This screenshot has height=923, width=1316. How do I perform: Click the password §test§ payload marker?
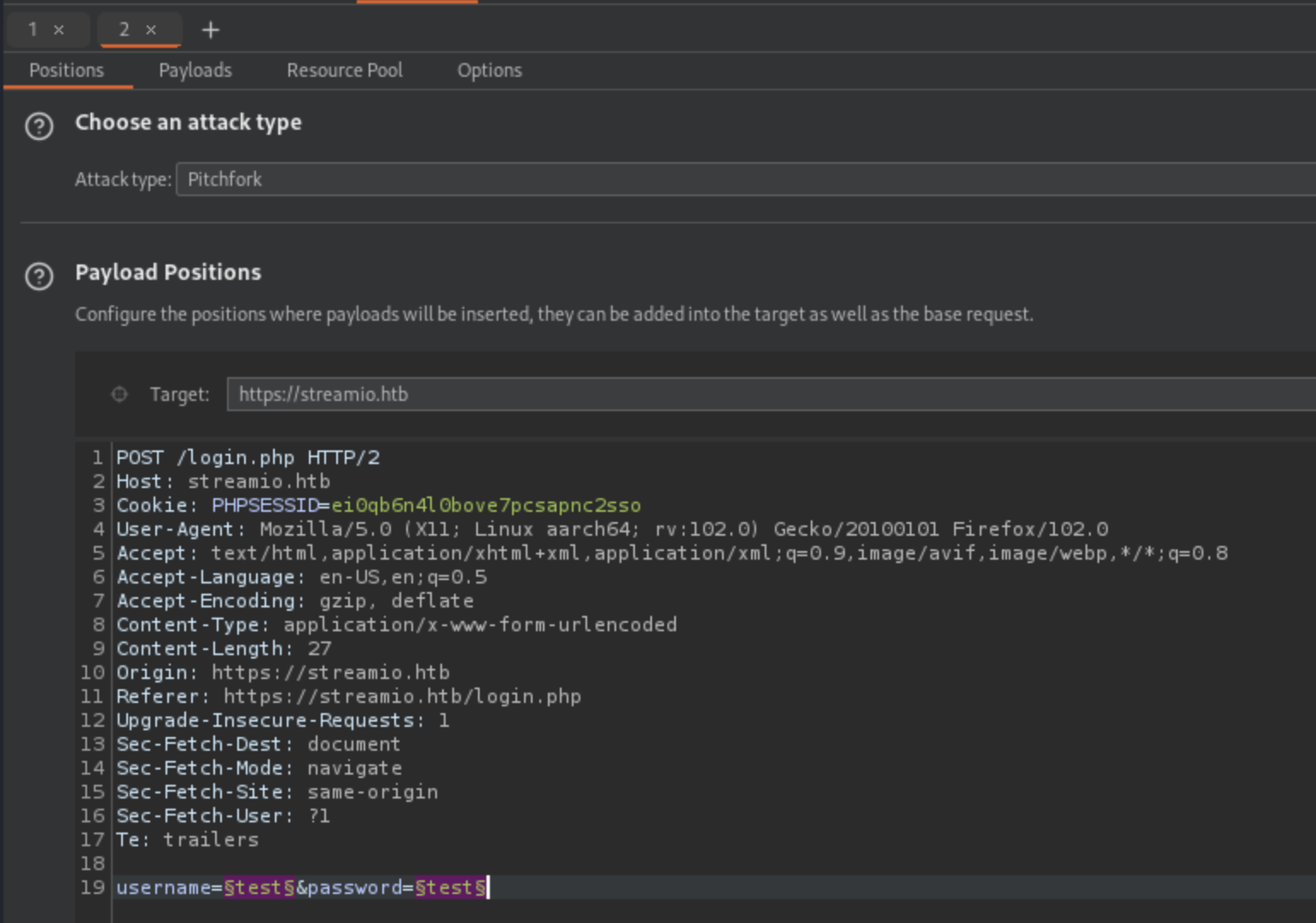coord(451,887)
